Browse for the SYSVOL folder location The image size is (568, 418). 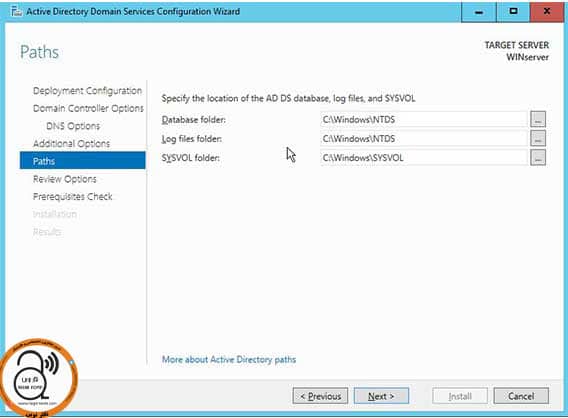click(x=538, y=158)
